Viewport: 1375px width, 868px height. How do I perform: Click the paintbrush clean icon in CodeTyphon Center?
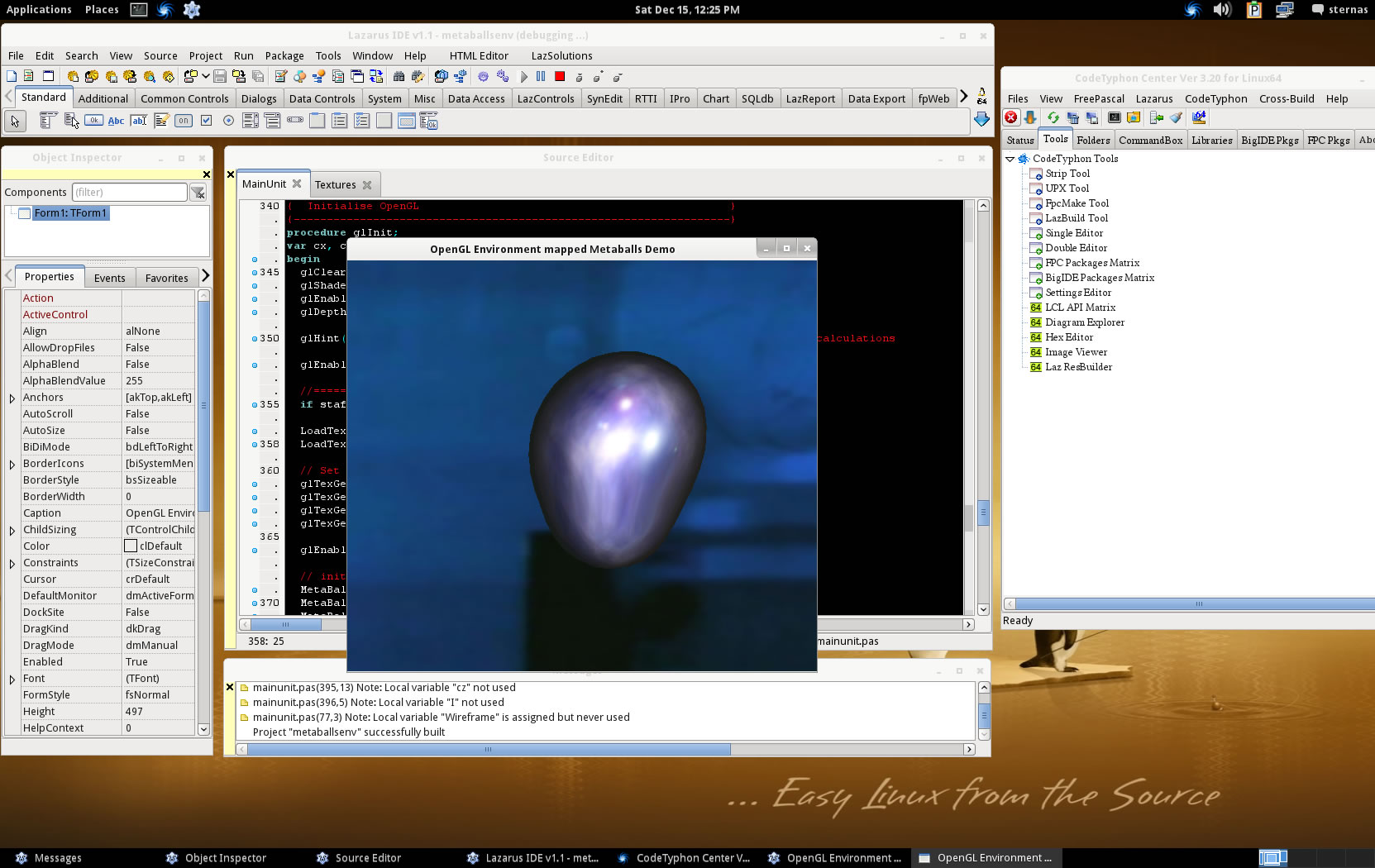click(x=1176, y=118)
